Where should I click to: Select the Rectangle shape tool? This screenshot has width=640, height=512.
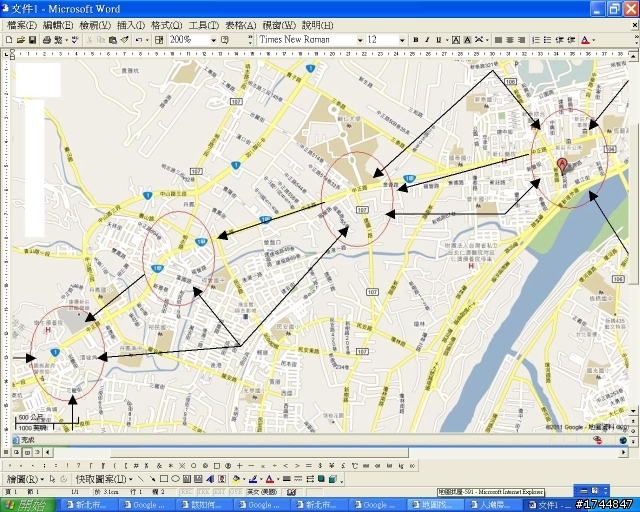tap(164, 479)
